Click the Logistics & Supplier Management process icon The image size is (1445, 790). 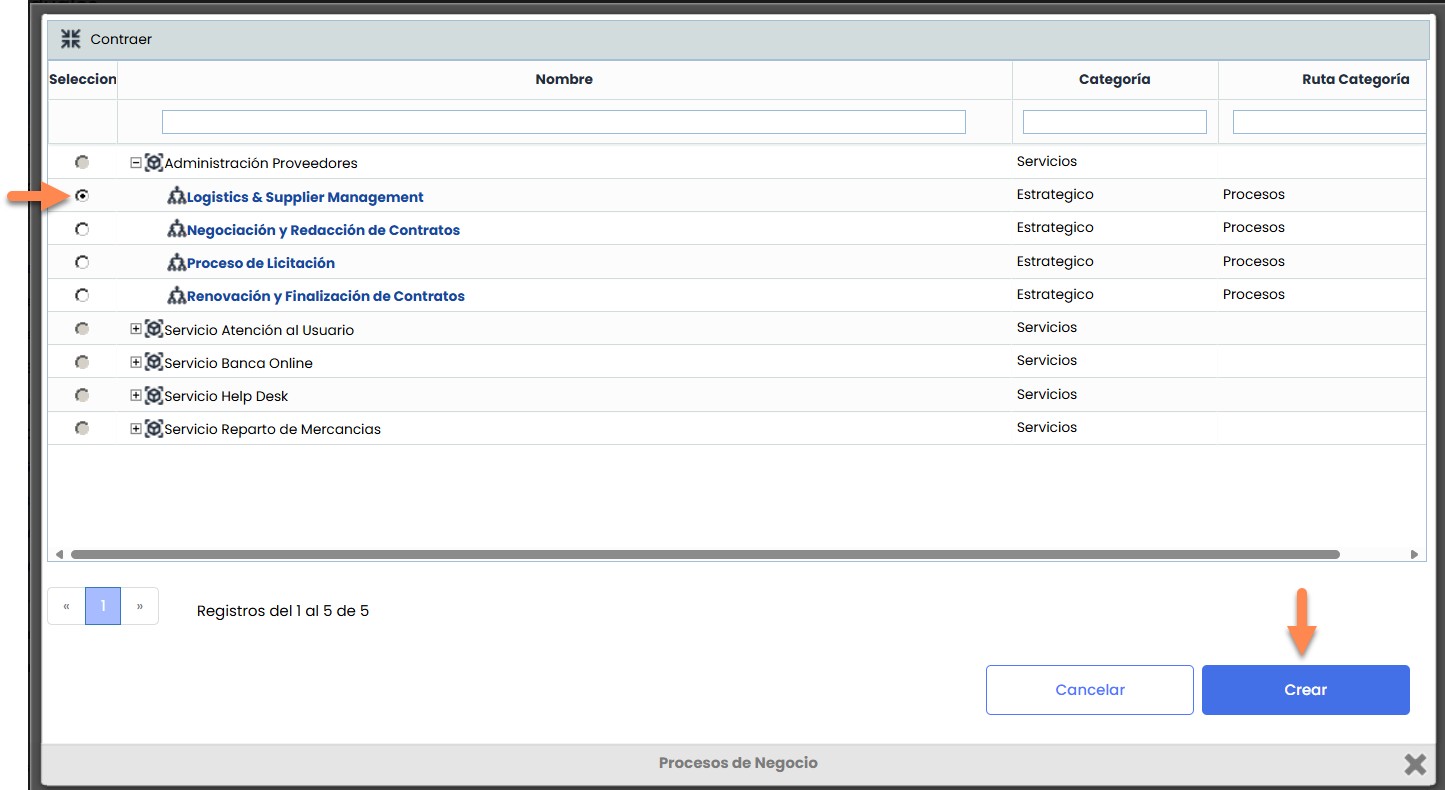click(177, 197)
